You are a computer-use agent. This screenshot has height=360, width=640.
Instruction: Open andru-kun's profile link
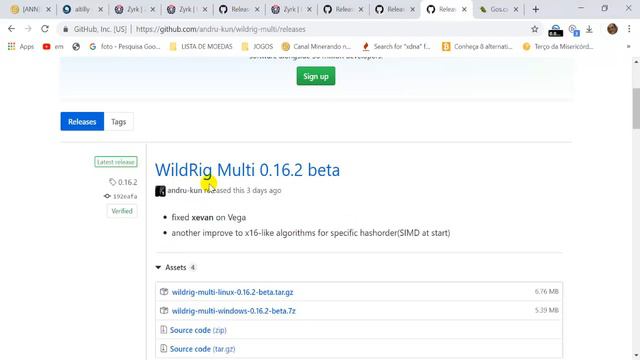(184, 191)
